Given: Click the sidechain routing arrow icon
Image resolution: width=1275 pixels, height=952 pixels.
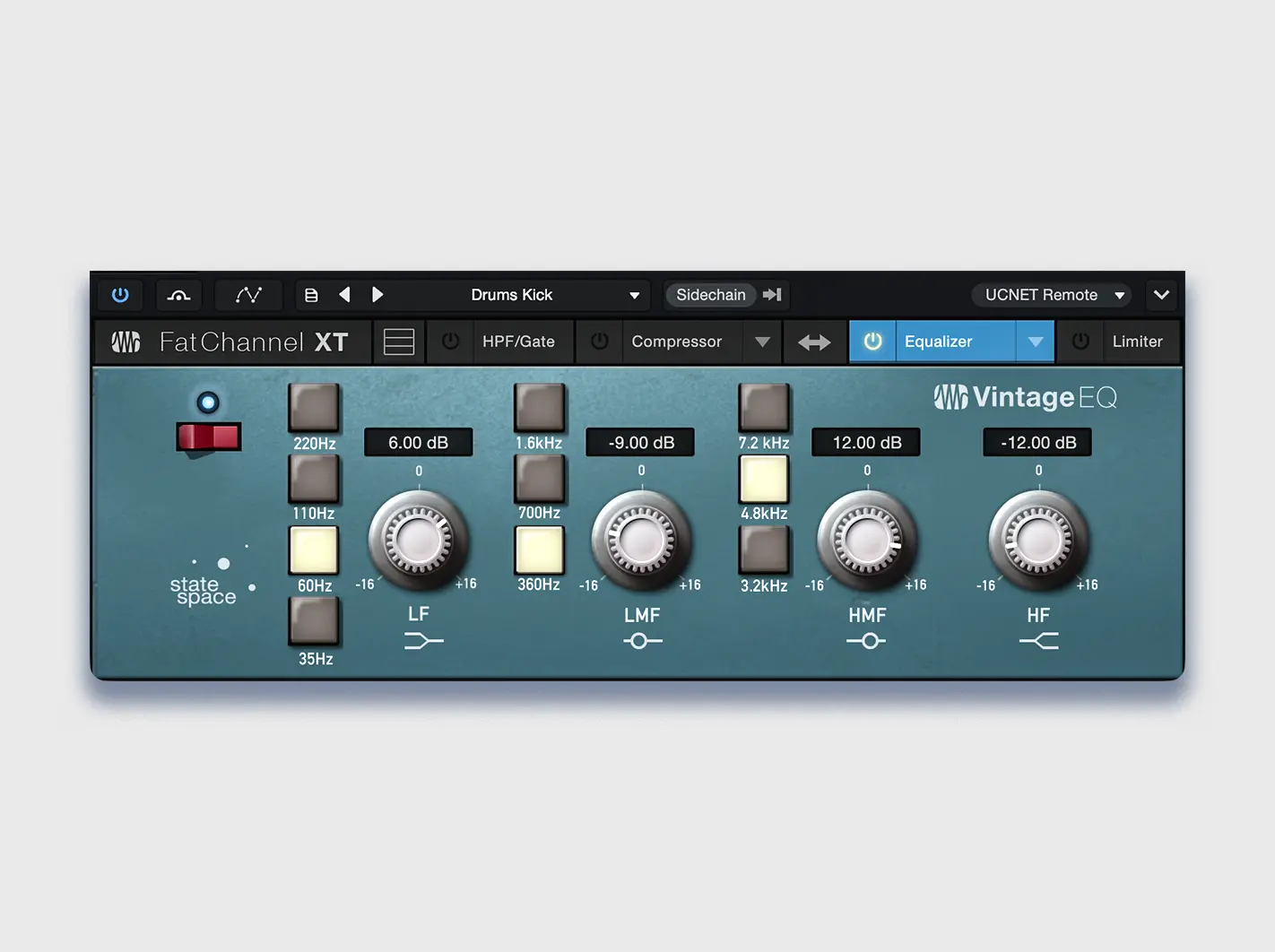Looking at the screenshot, I should (772, 295).
